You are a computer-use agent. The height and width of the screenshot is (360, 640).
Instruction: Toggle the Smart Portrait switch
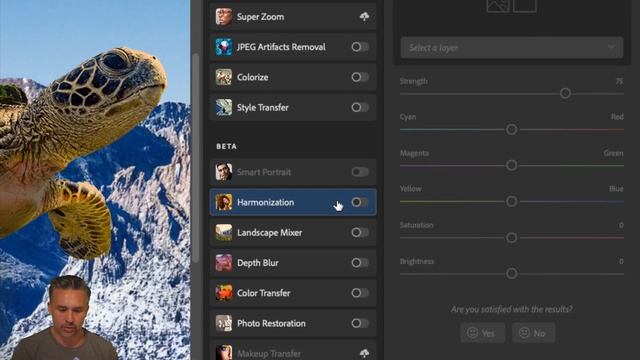(x=360, y=172)
